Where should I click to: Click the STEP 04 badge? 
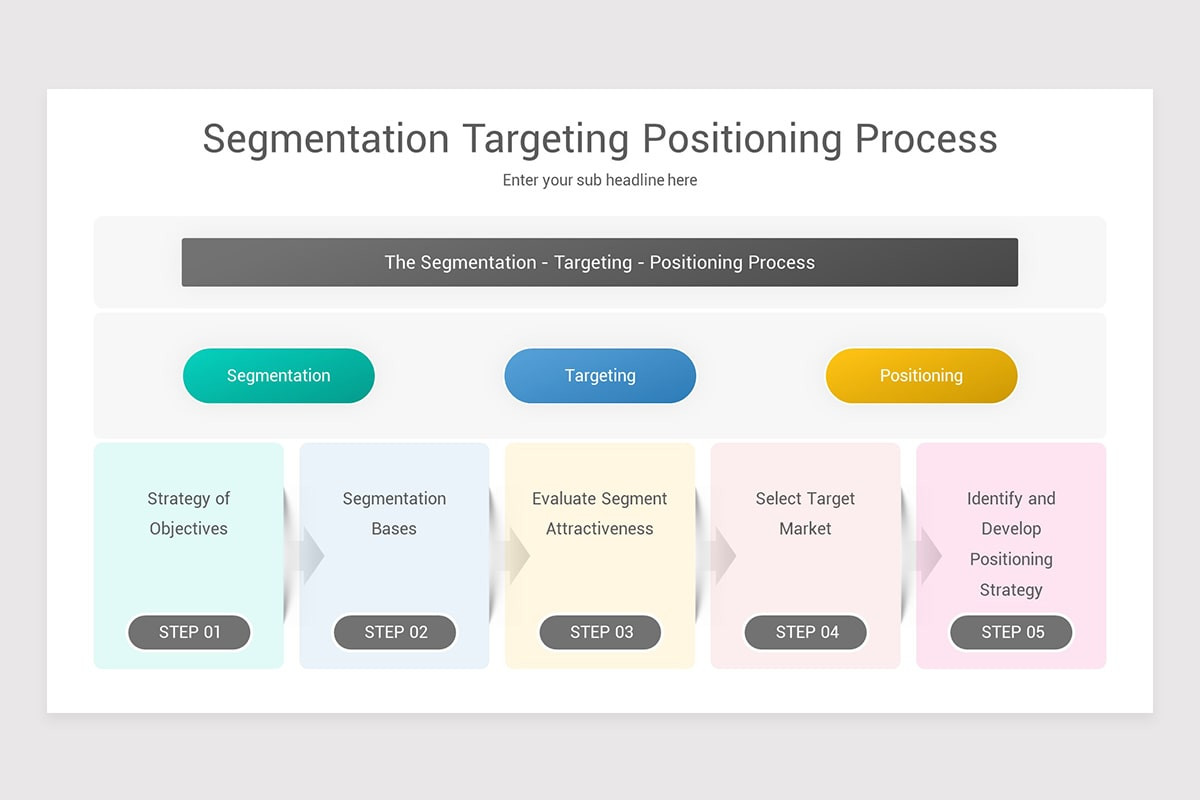pyautogui.click(x=806, y=632)
